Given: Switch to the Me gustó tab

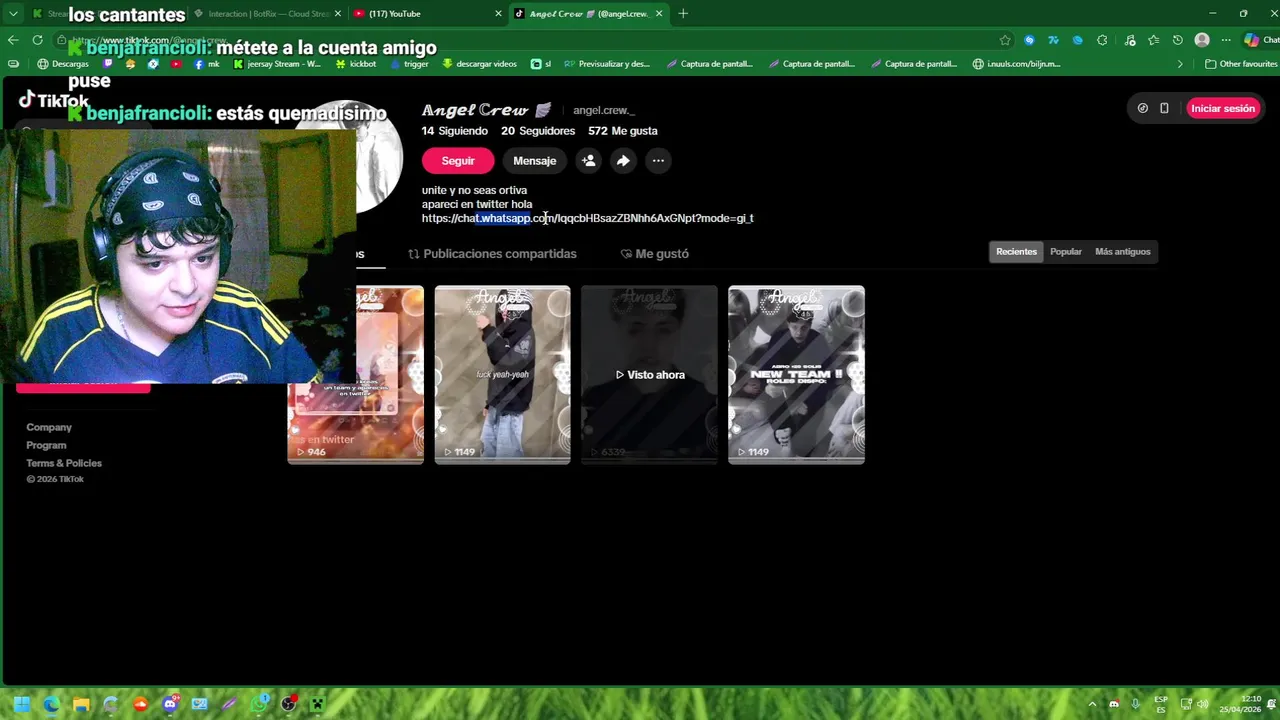Looking at the screenshot, I should point(655,254).
